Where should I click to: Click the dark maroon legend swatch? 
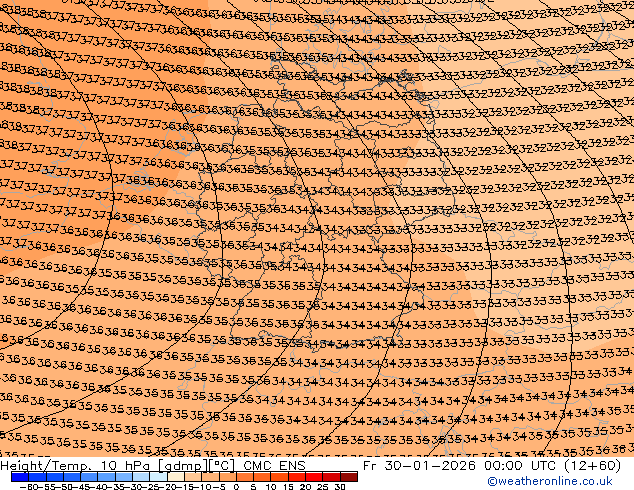349,477
